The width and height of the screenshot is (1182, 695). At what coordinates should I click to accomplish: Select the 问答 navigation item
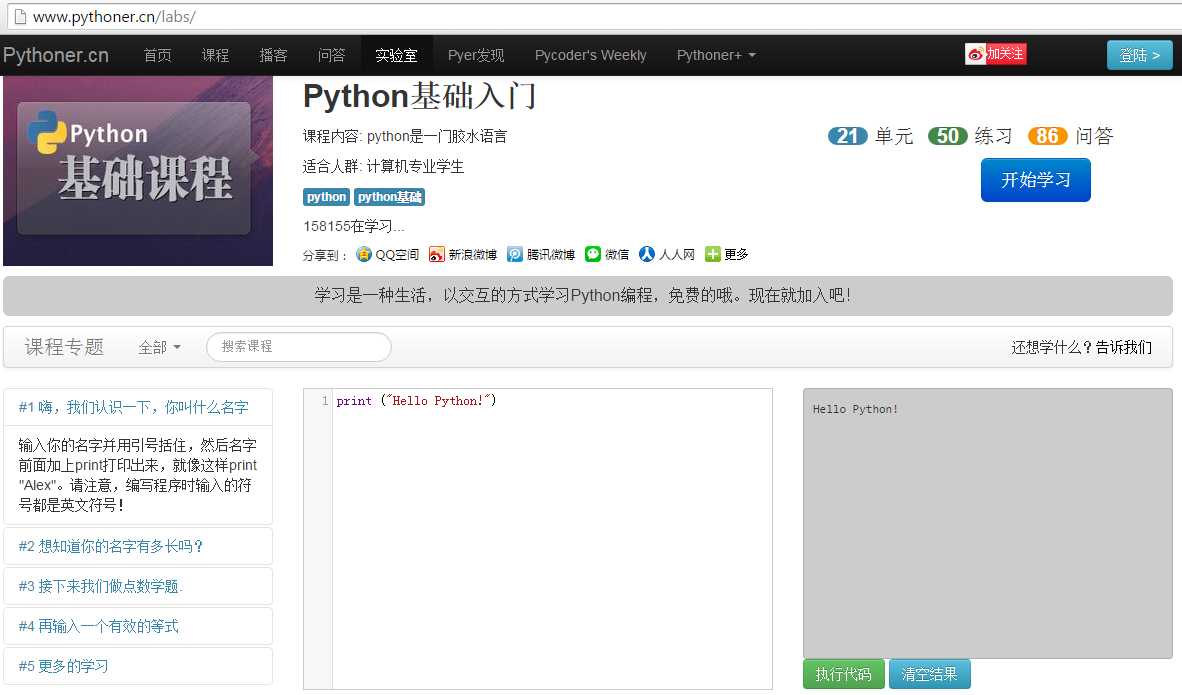pos(331,55)
